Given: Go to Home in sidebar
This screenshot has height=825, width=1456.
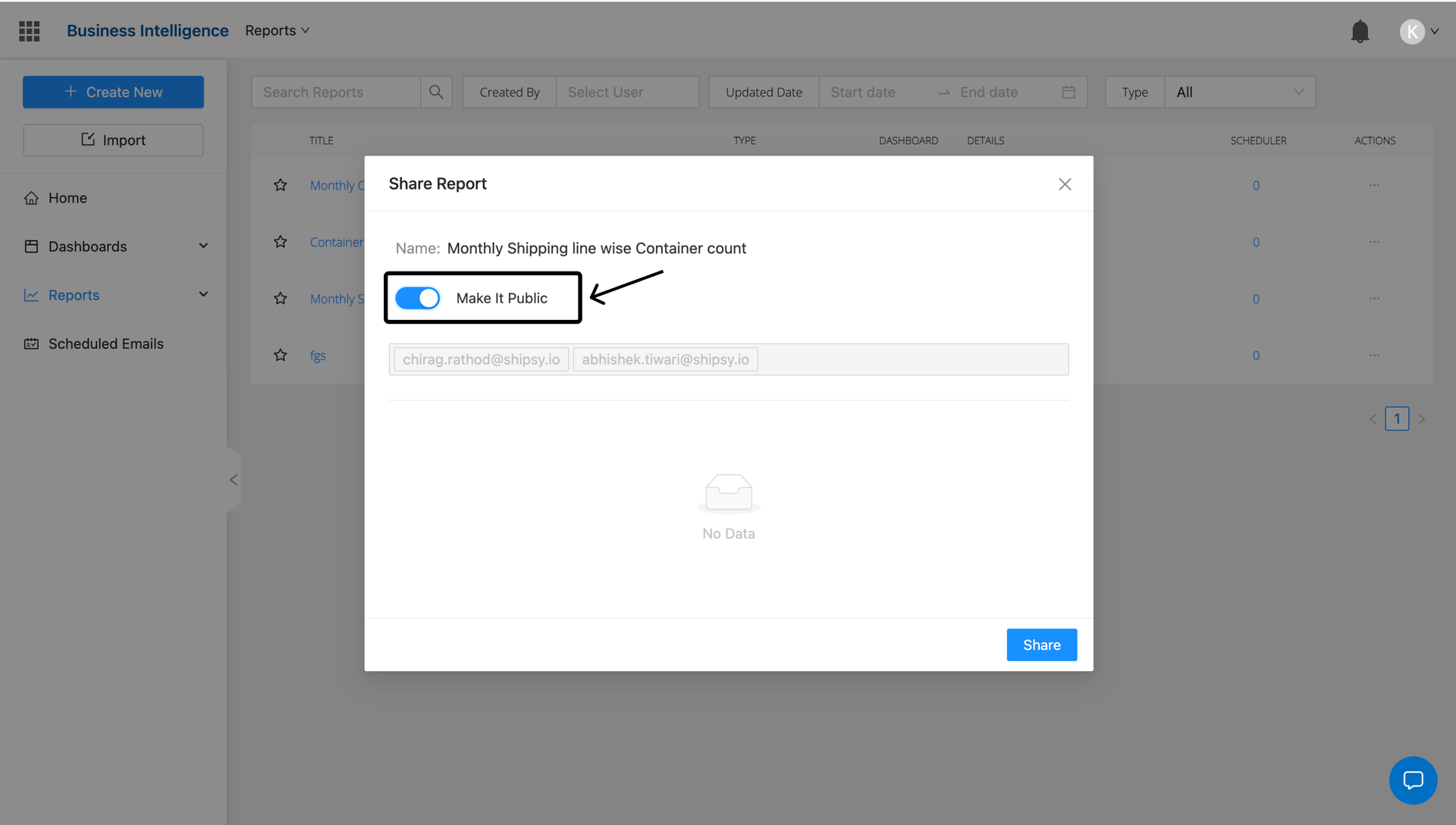Looking at the screenshot, I should click(67, 198).
